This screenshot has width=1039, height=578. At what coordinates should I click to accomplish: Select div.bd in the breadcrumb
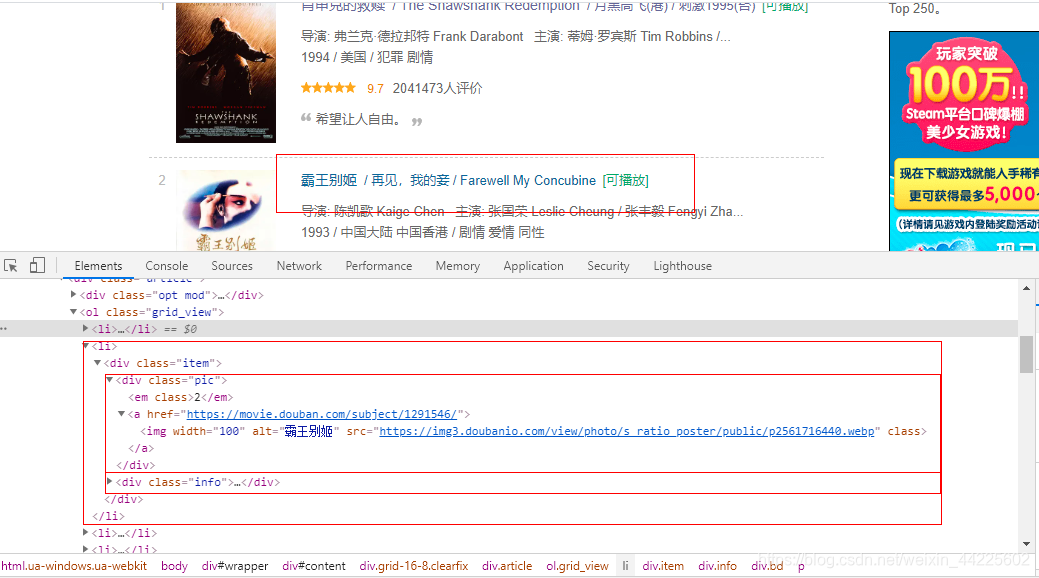767,566
